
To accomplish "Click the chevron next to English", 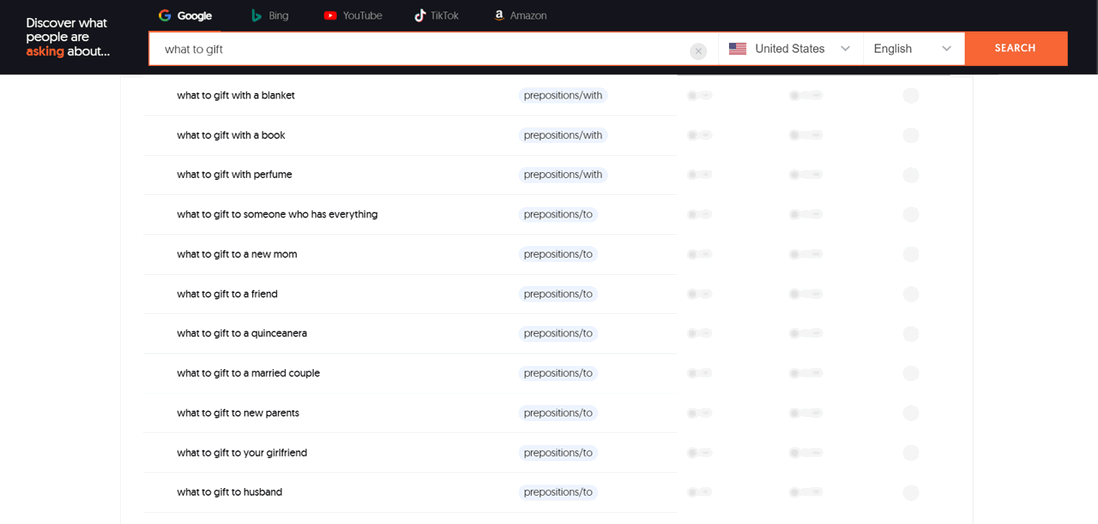I will (946, 49).
